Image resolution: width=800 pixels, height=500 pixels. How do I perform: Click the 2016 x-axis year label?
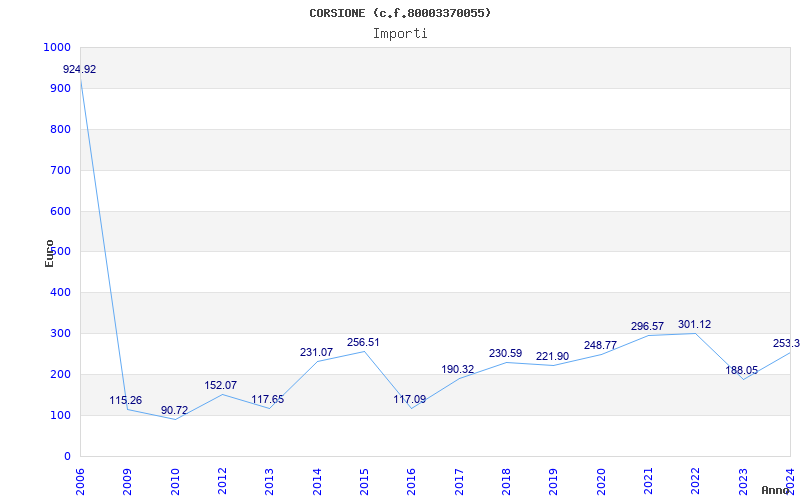(x=411, y=482)
